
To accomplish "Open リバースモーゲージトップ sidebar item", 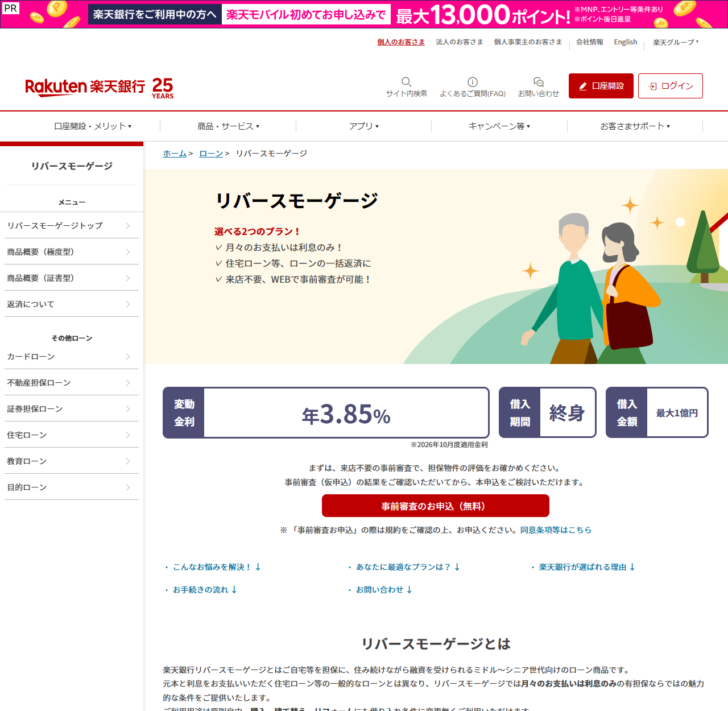I will pos(72,226).
